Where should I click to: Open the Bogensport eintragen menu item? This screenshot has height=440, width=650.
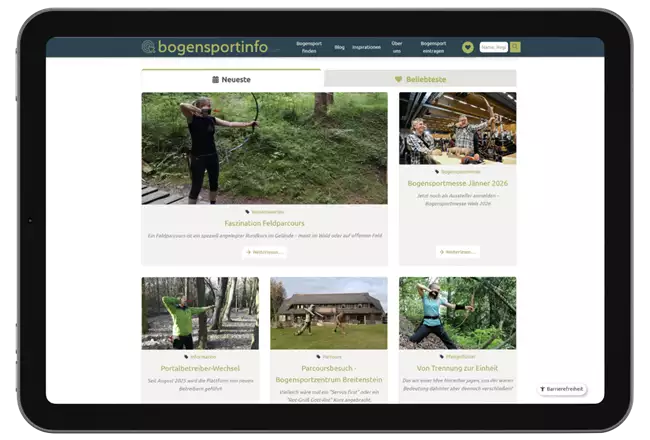(x=433, y=47)
